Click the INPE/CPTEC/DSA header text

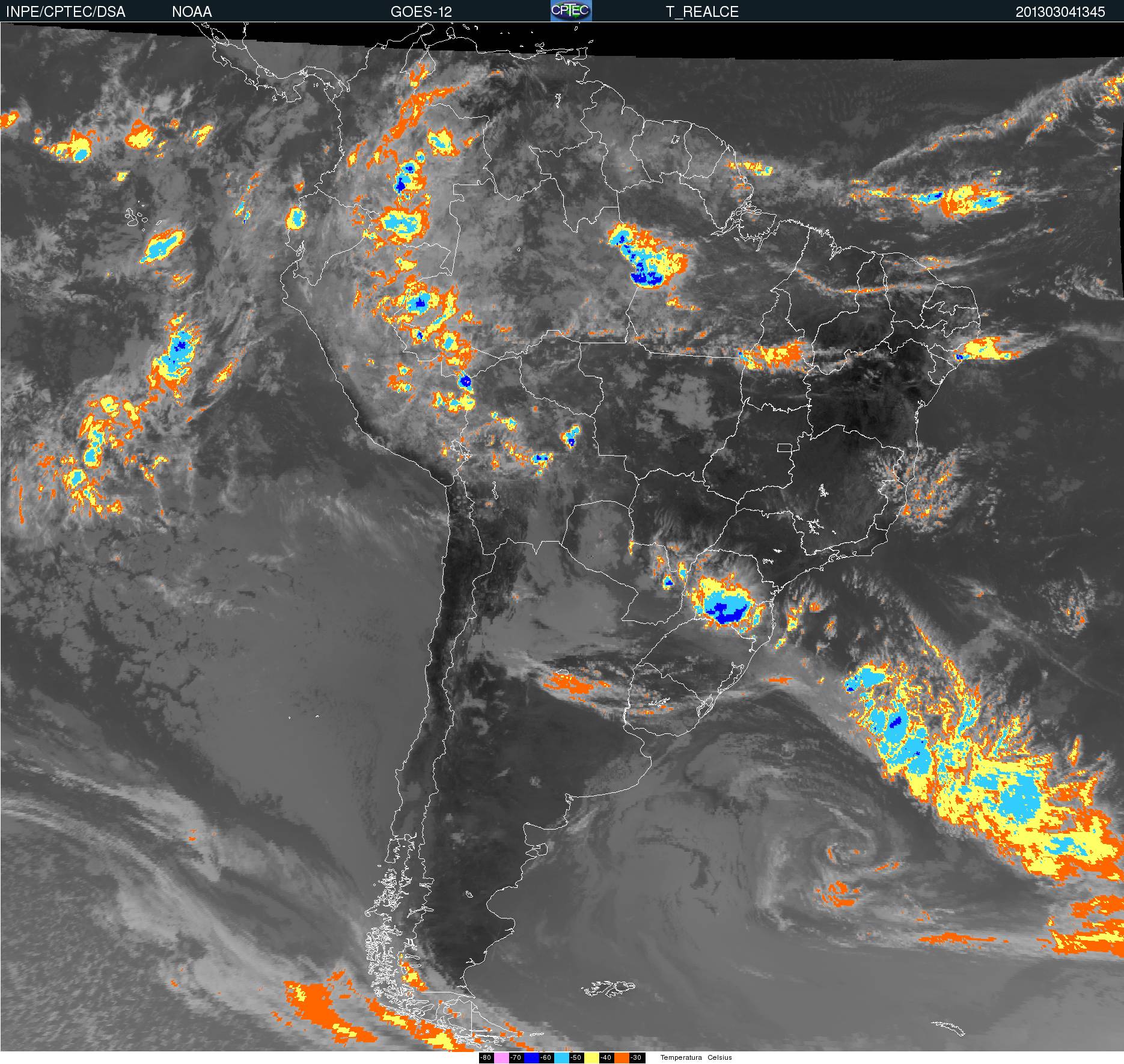coord(66,12)
